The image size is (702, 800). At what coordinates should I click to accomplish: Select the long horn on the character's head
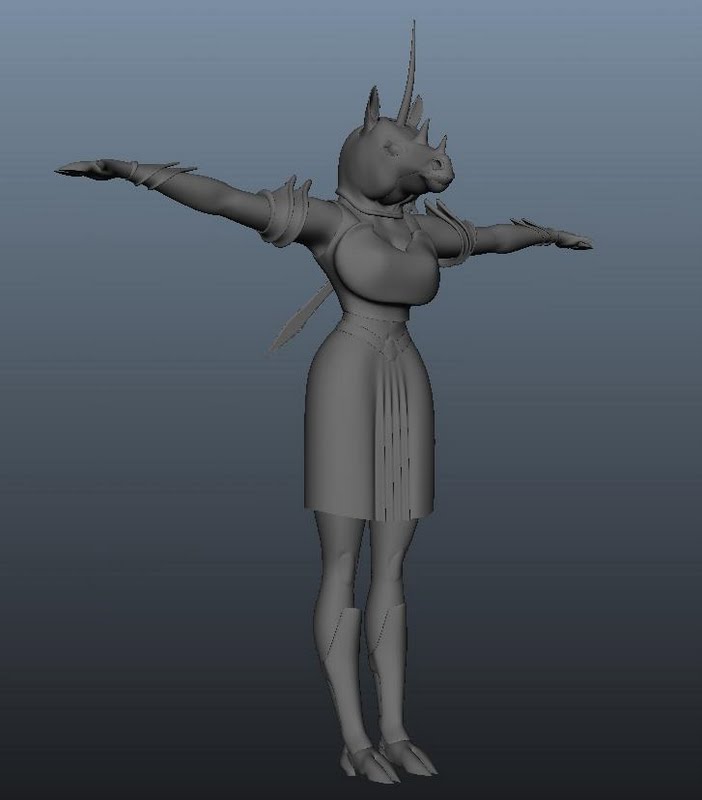[x=409, y=71]
